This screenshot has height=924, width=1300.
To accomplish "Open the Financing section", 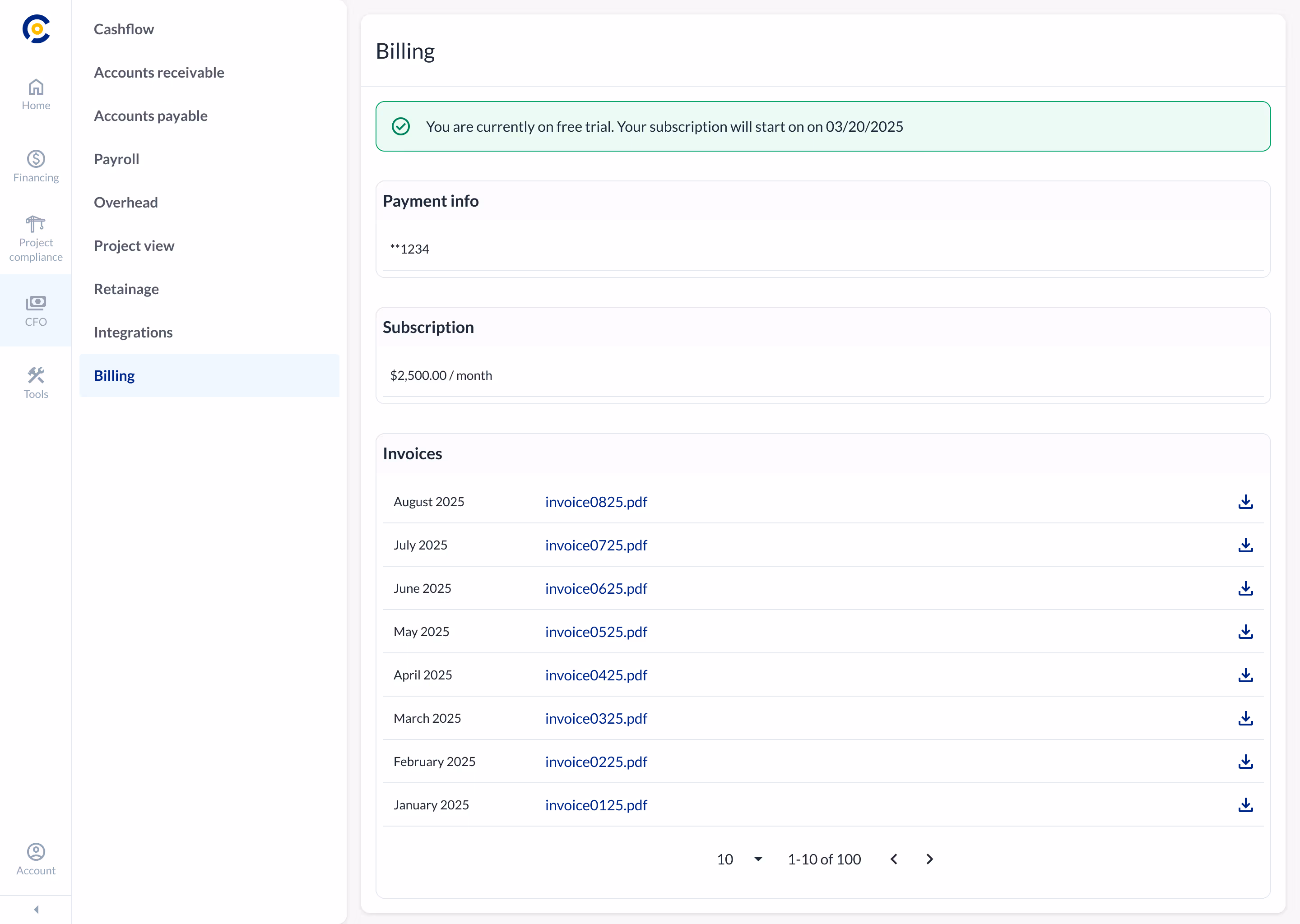I will tap(36, 166).
